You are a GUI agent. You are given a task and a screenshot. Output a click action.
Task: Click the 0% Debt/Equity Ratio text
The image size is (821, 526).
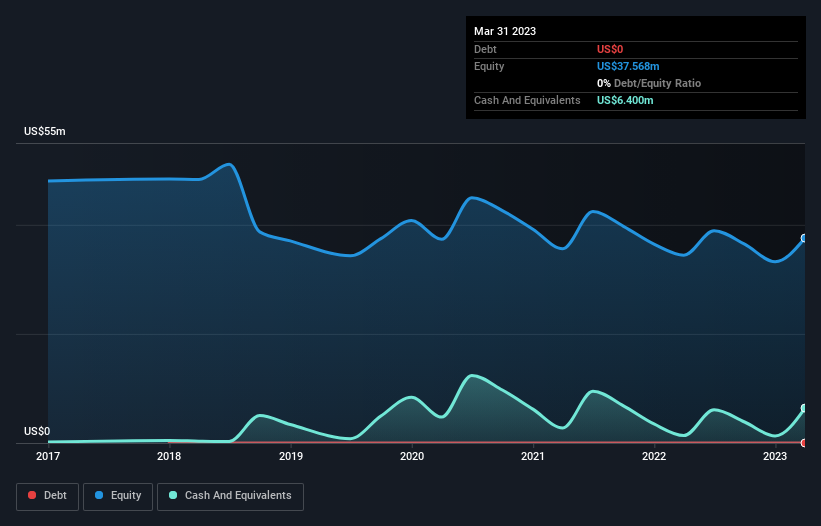(x=649, y=83)
